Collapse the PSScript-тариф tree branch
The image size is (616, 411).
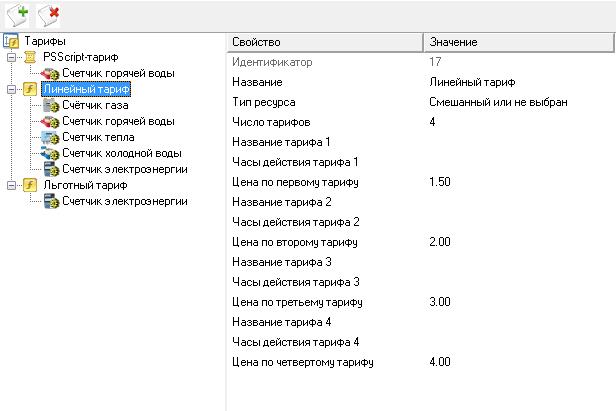11,57
